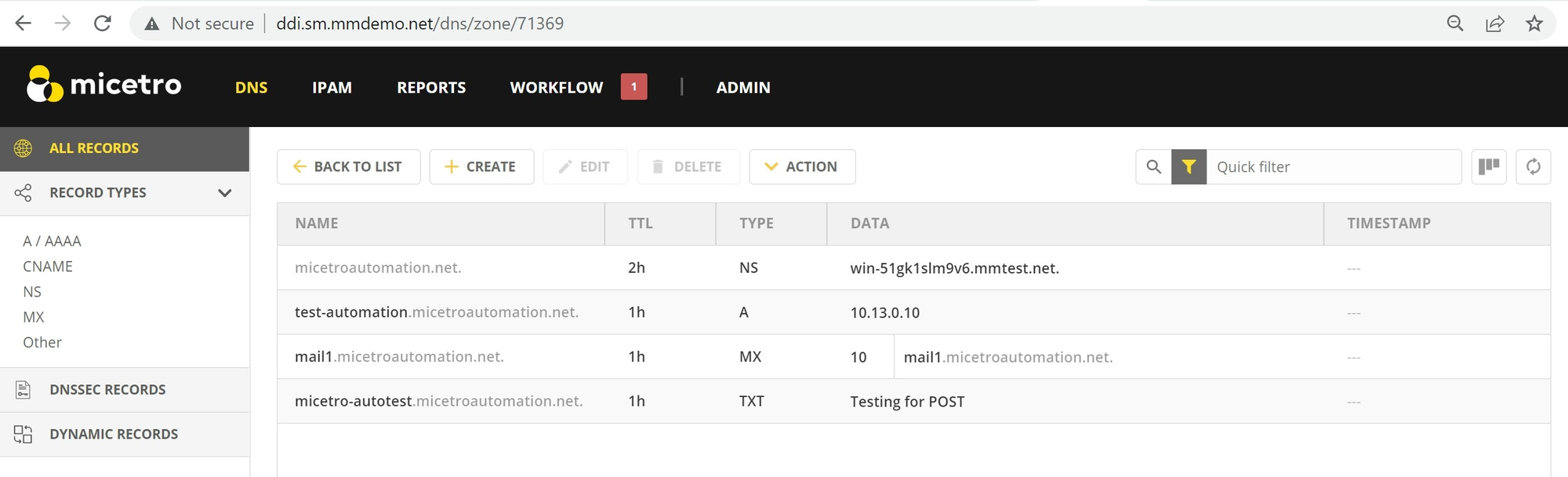Toggle the yellow funnel filter button
1568x477 pixels.
1189,167
